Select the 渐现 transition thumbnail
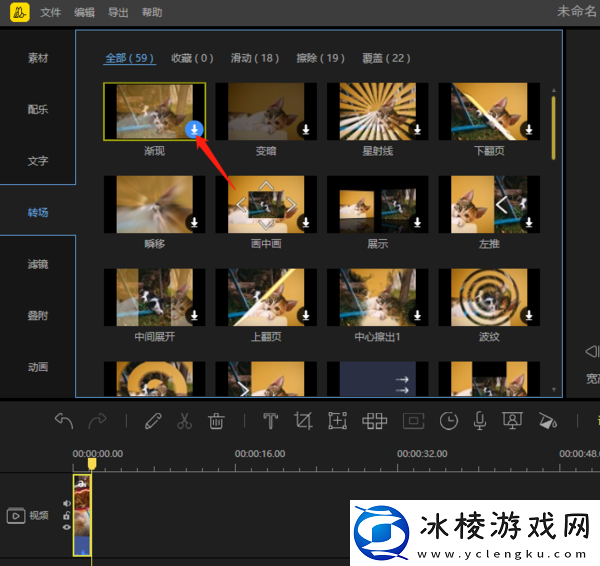Image resolution: width=600 pixels, height=566 pixels. coord(155,111)
